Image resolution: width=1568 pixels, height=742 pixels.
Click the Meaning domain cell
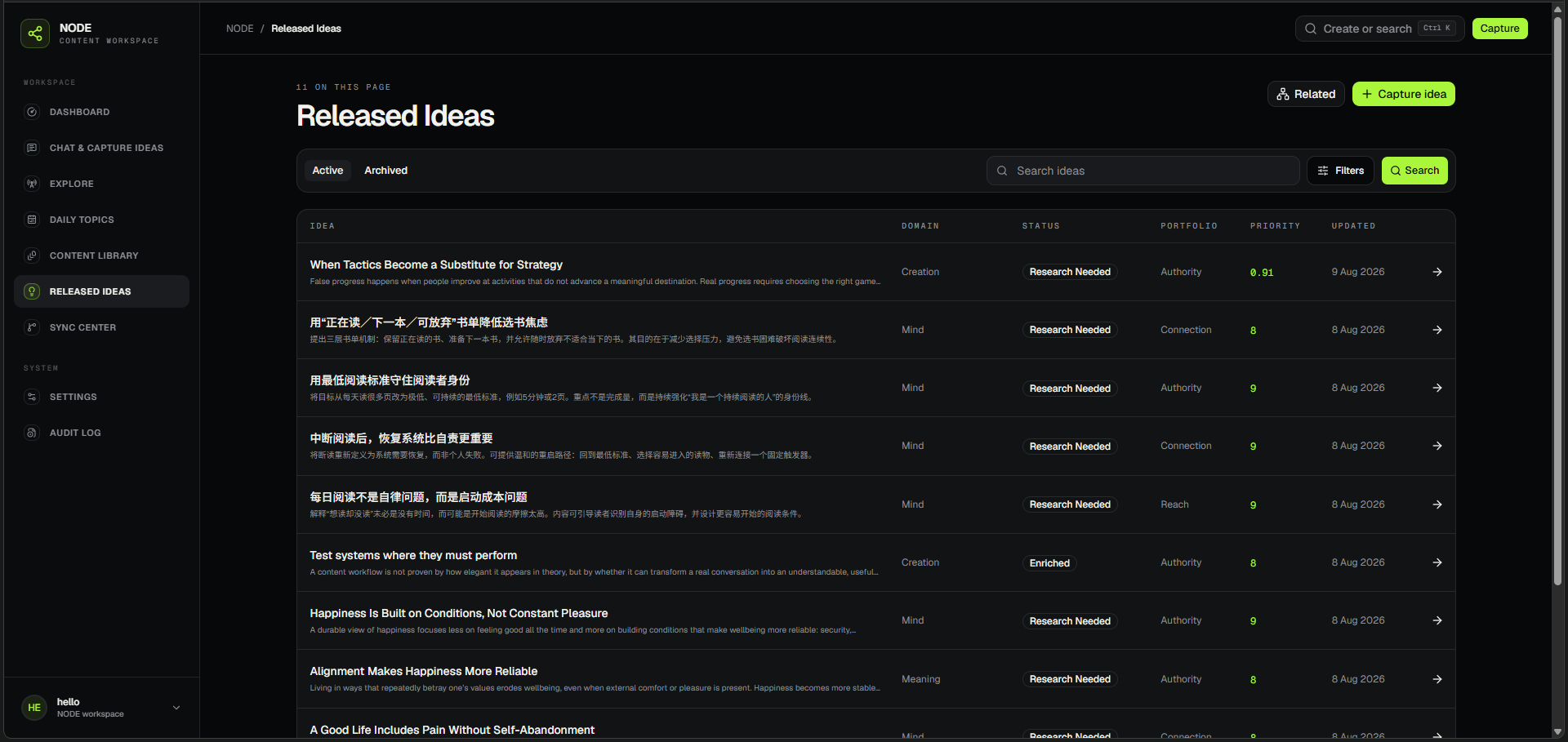coord(920,679)
